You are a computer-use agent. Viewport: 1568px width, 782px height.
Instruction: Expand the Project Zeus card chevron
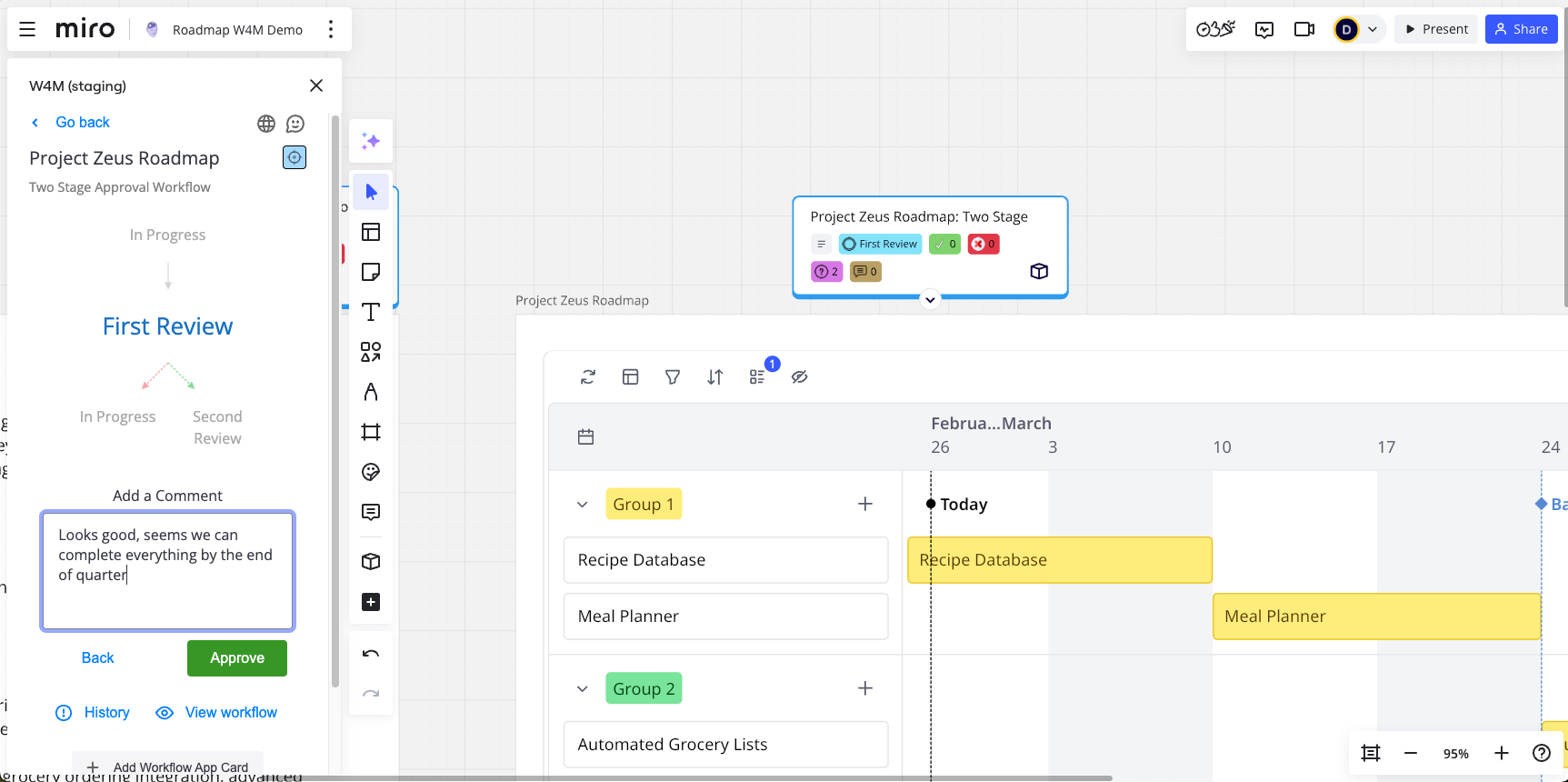[x=930, y=299]
